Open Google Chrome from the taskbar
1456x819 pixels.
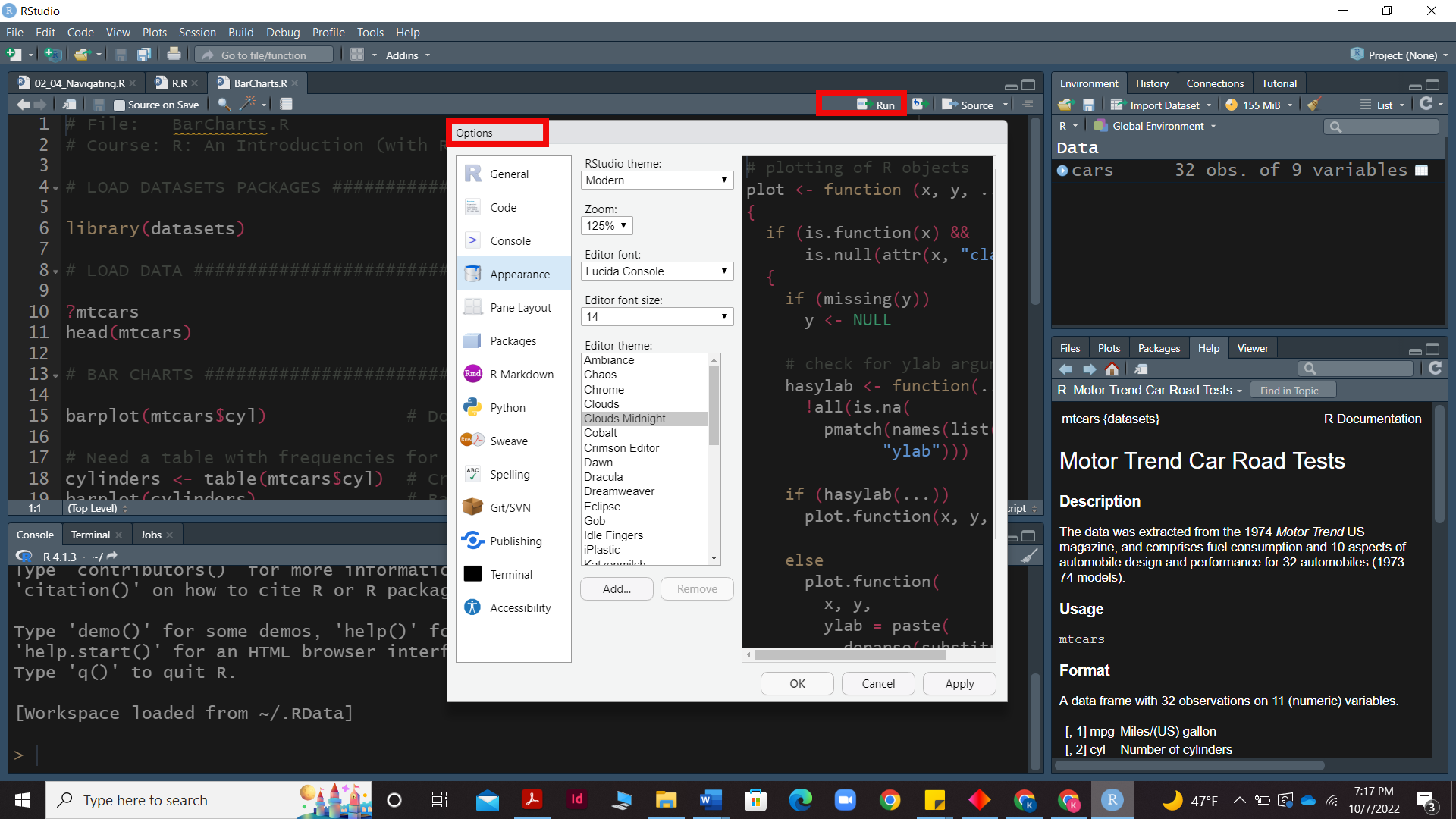pyautogui.click(x=890, y=800)
